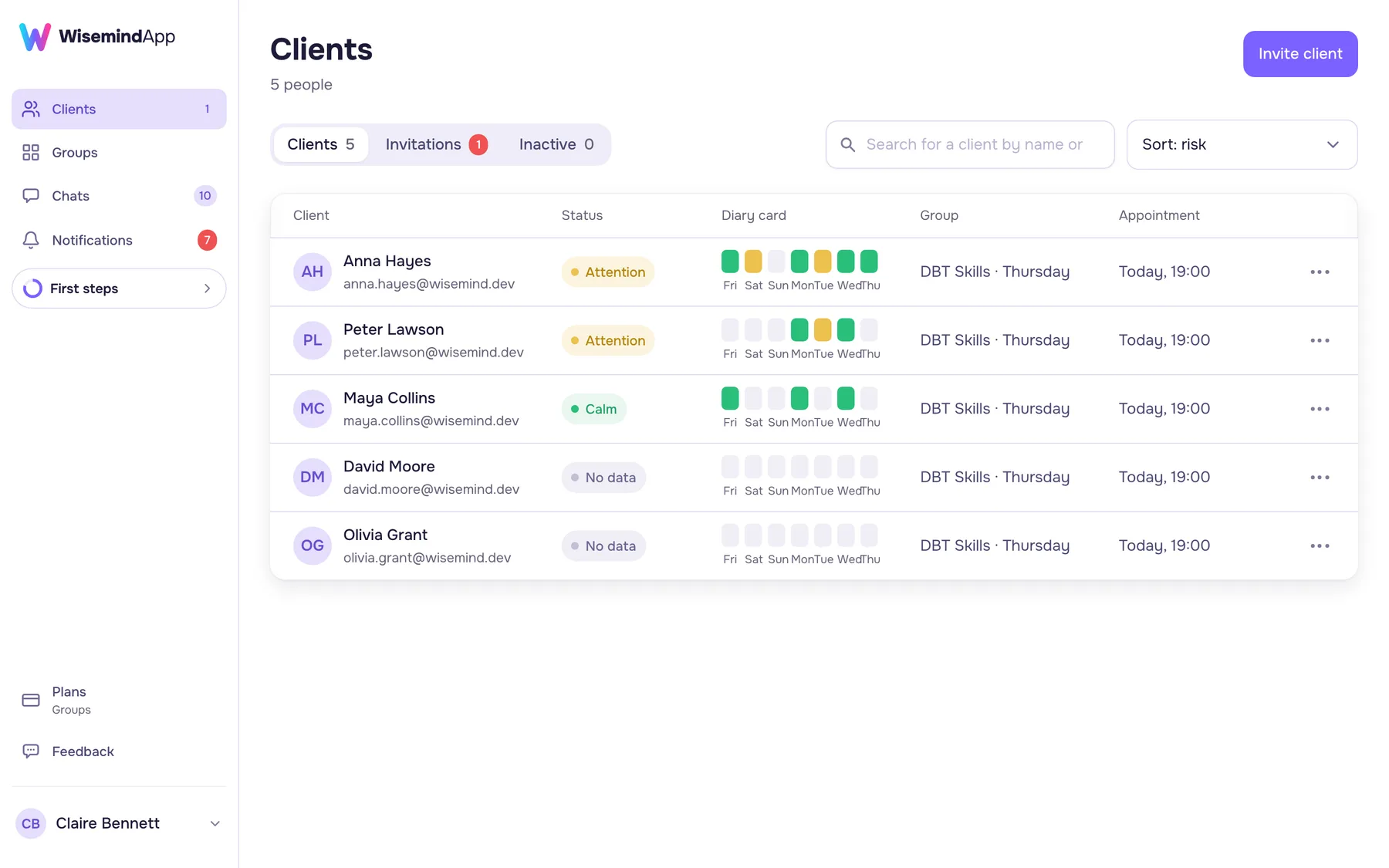This screenshot has width=1389, height=868.
Task: Open Anna Hayes' three-dot options menu
Action: click(x=1320, y=272)
